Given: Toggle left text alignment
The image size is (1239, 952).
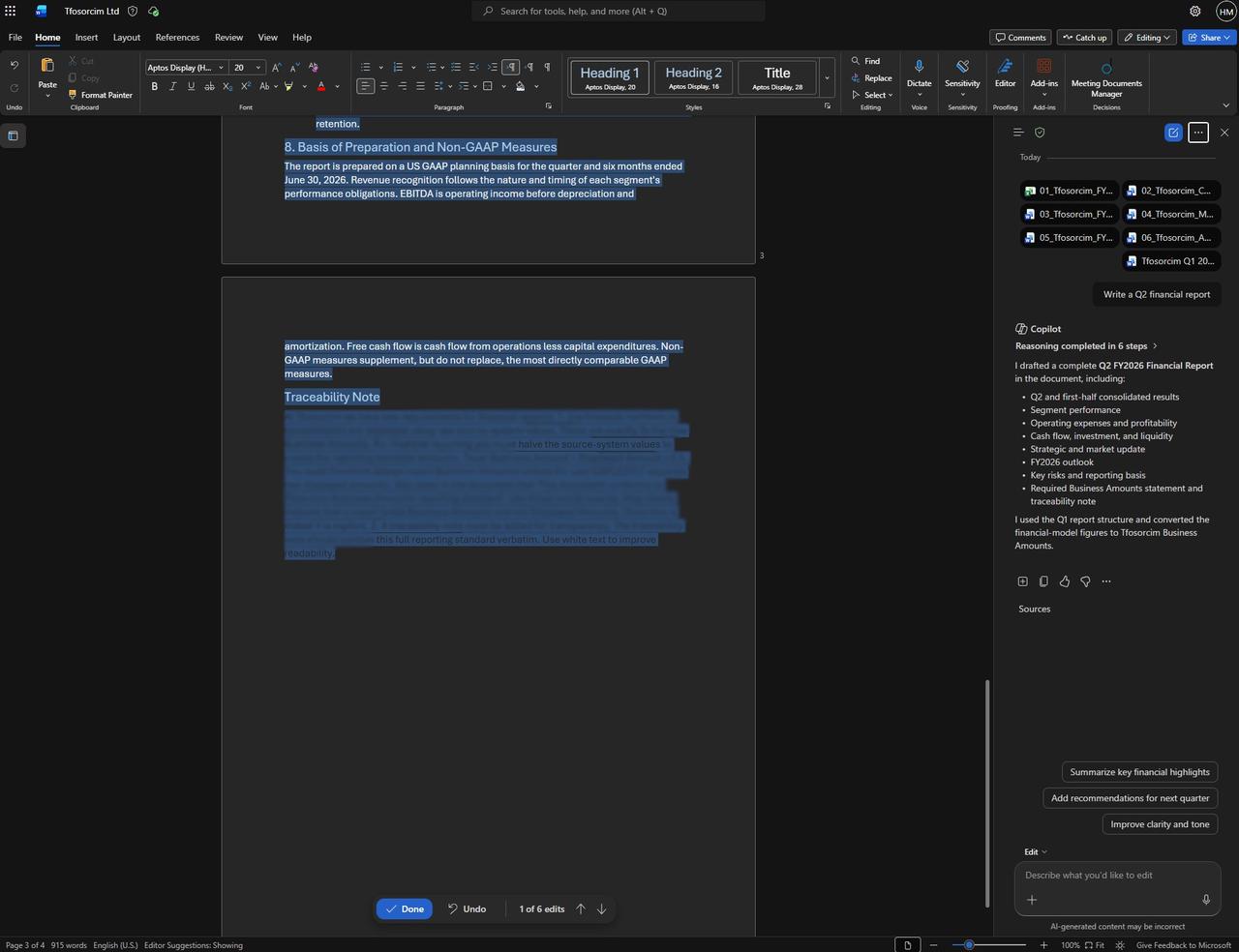Looking at the screenshot, I should click(x=365, y=86).
